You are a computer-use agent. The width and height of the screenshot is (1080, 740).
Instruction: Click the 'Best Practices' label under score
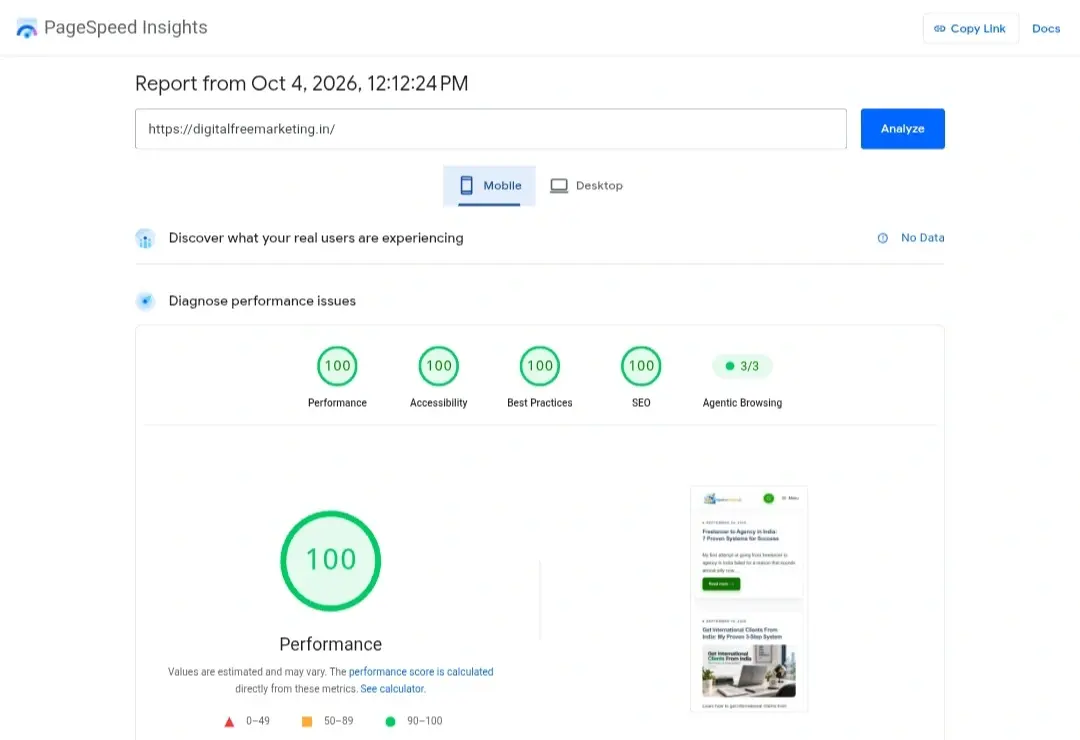coord(540,403)
